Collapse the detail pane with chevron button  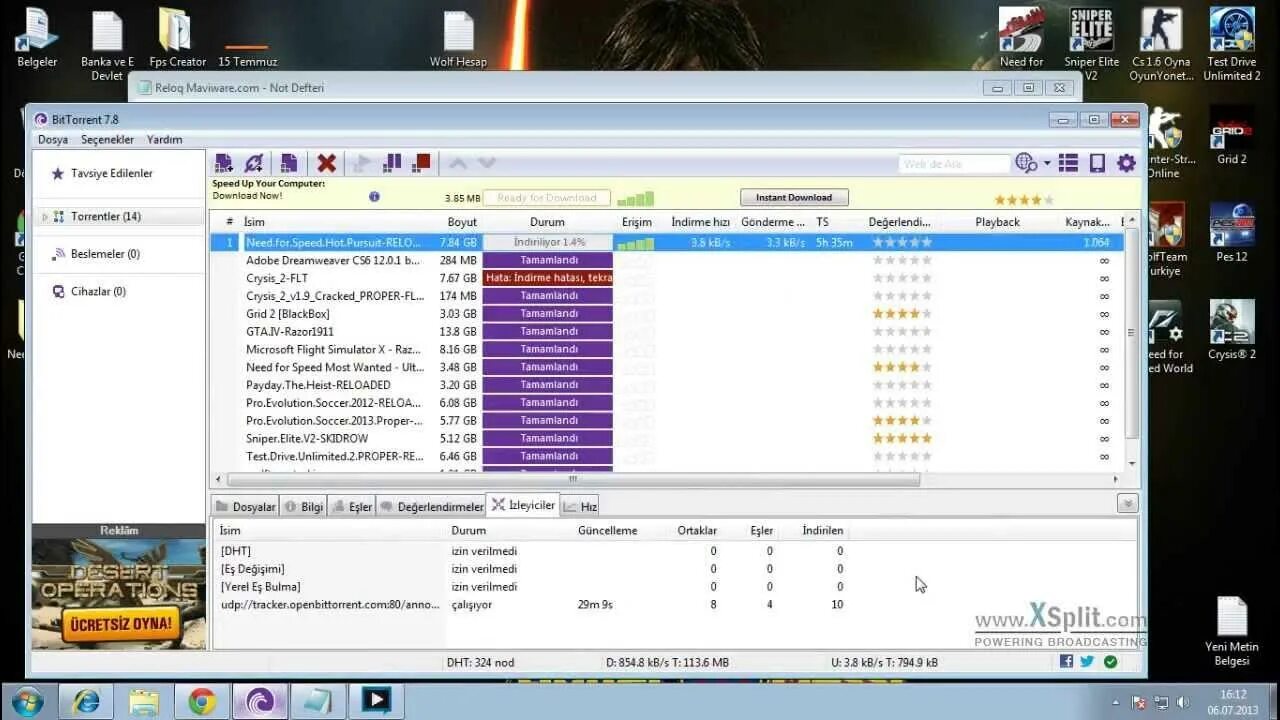click(1127, 505)
